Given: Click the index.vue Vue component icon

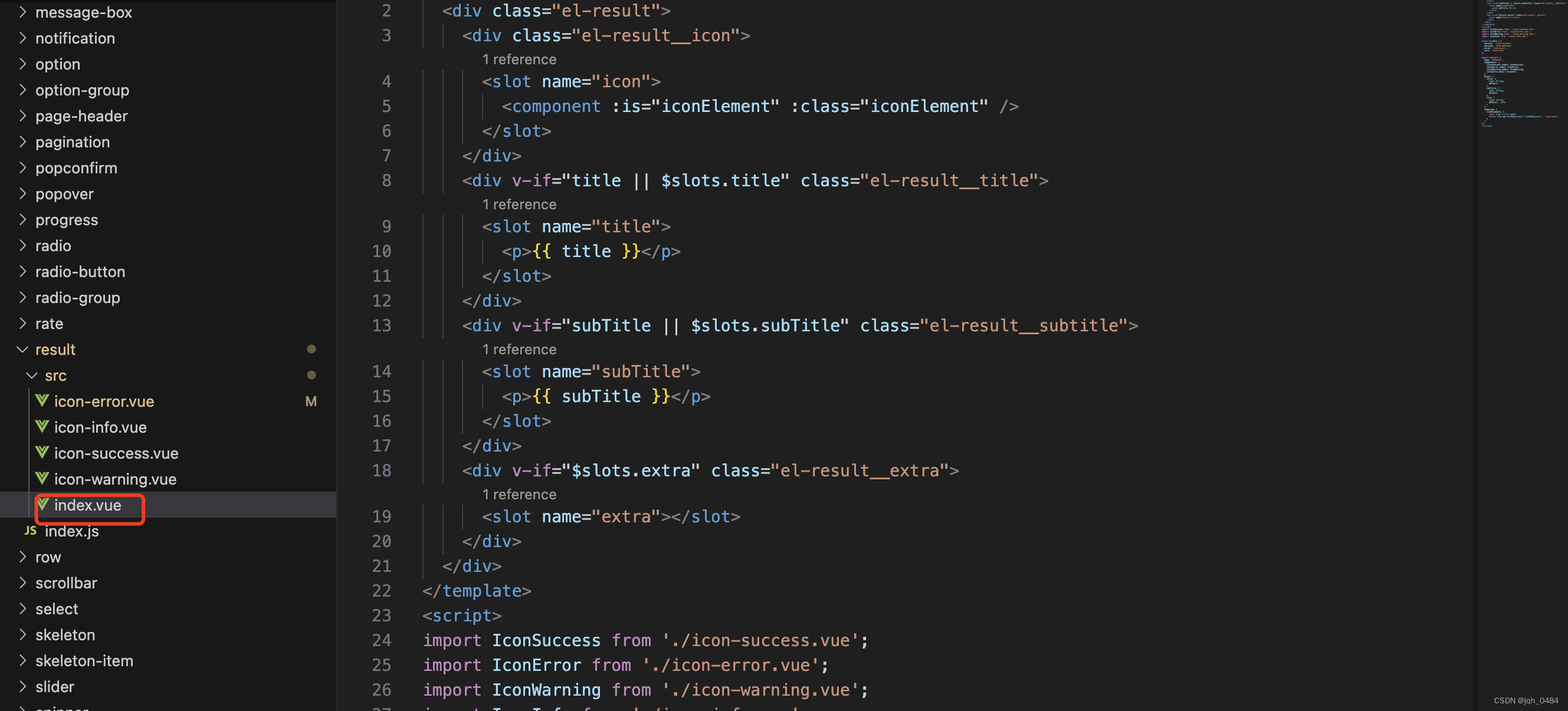Looking at the screenshot, I should pyautogui.click(x=40, y=505).
